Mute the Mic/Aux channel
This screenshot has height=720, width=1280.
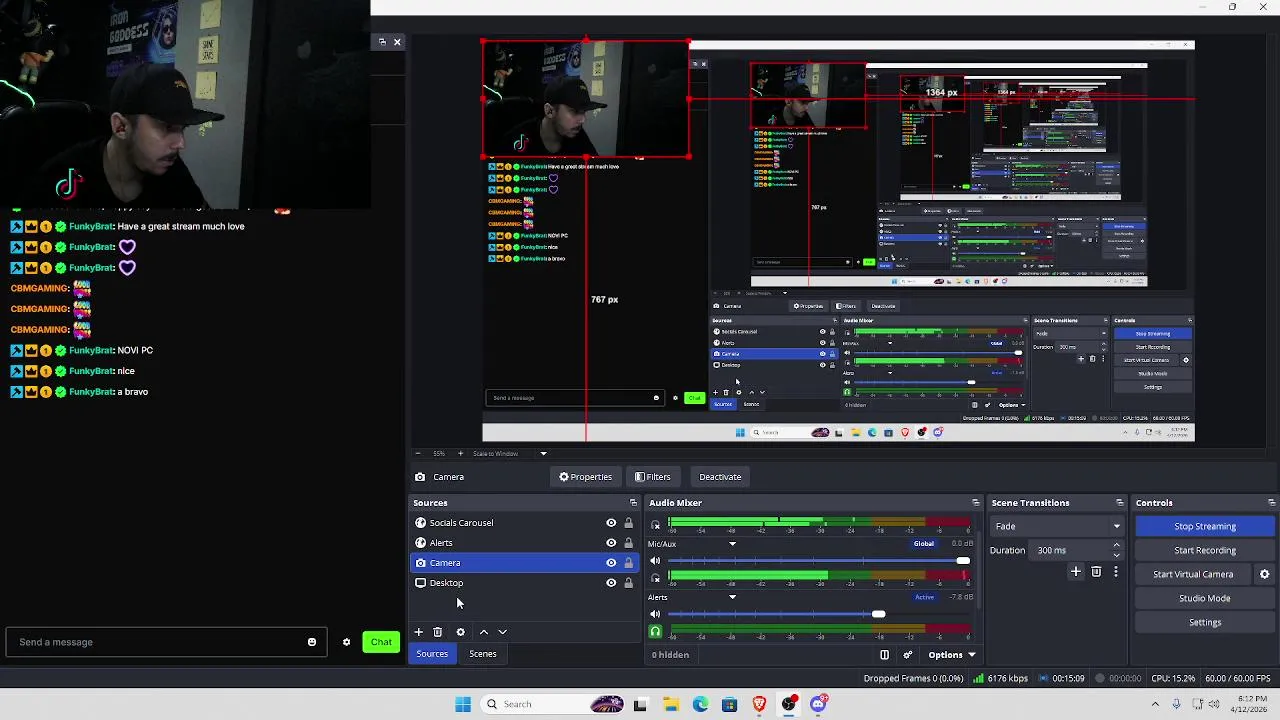[x=655, y=561]
